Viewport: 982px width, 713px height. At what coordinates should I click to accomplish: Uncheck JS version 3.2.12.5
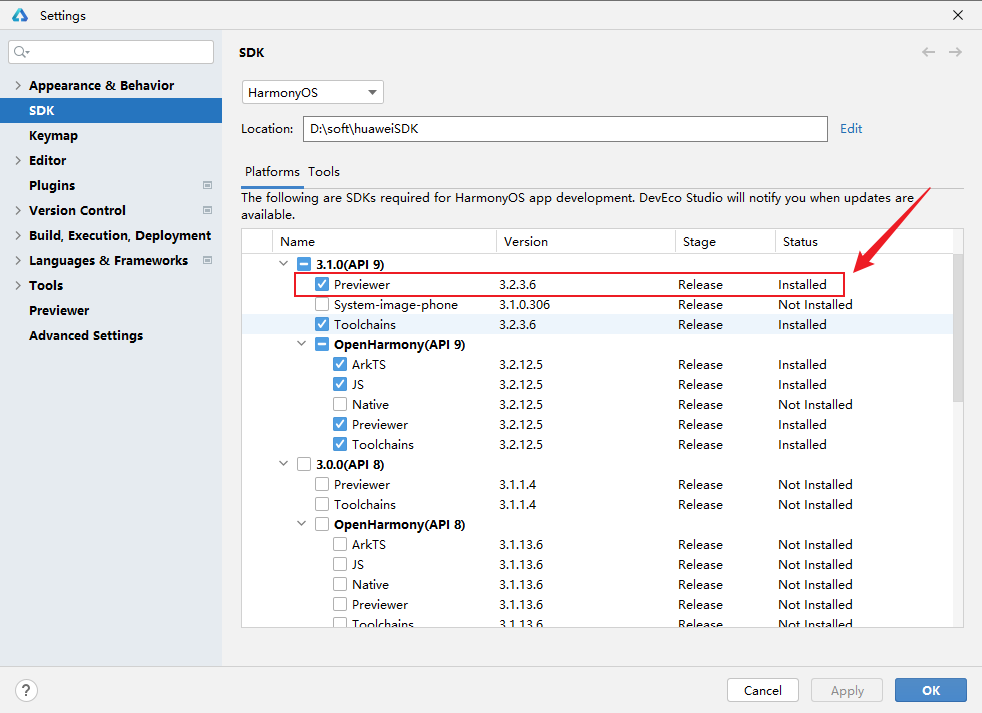[x=340, y=385]
